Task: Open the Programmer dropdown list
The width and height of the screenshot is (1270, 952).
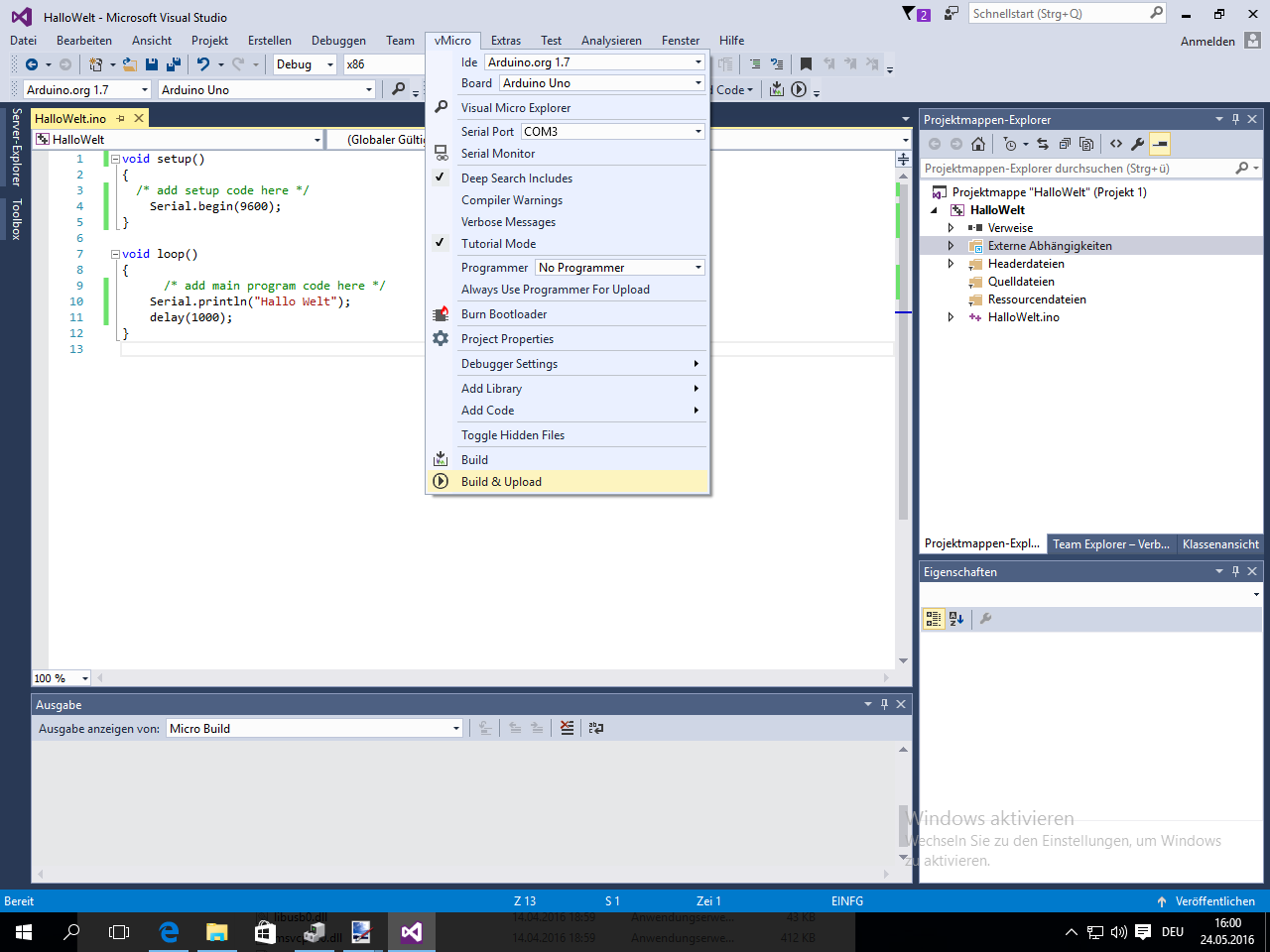Action: (x=698, y=268)
